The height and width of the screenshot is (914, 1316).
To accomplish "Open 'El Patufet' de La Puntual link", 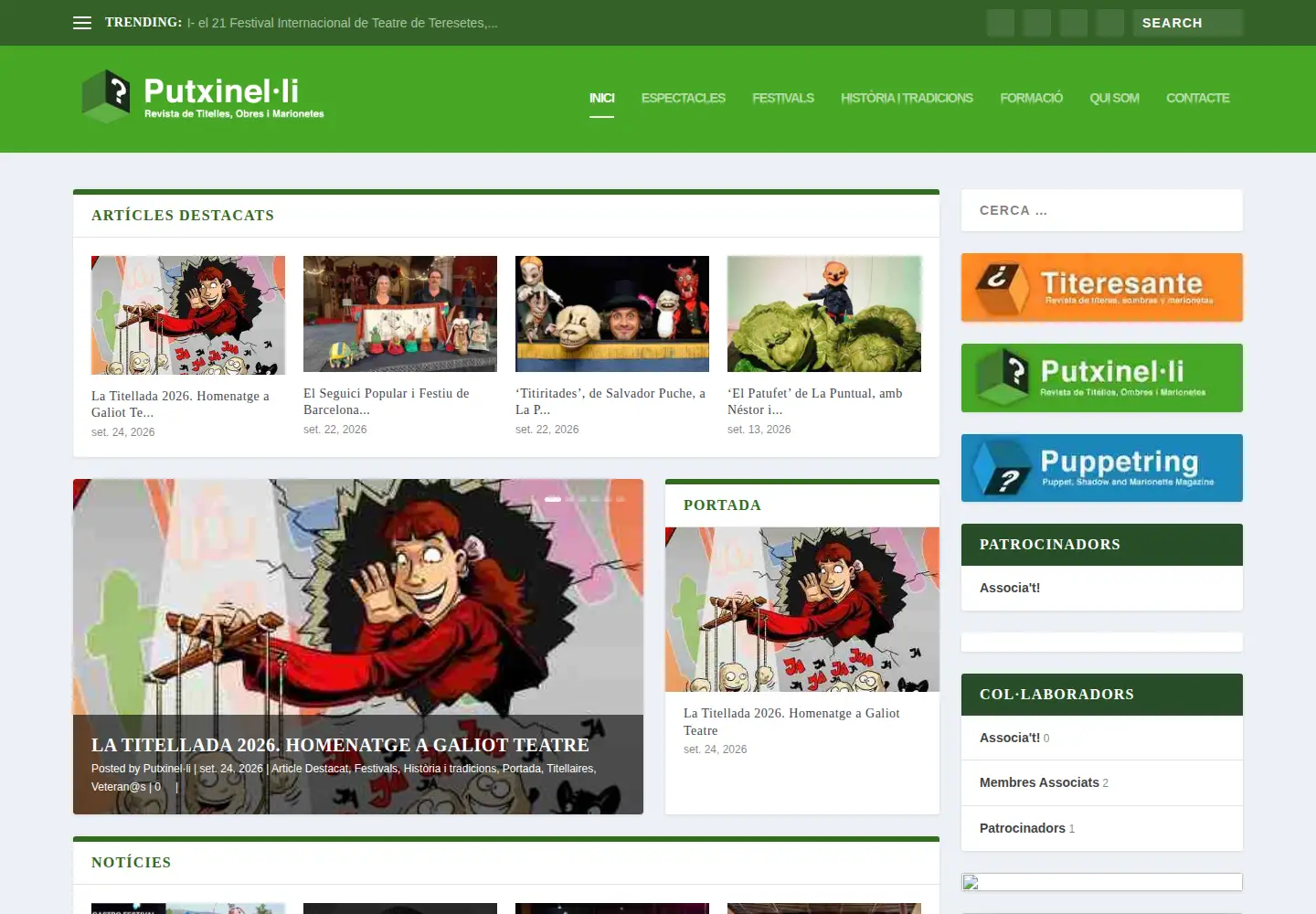I will coord(815,401).
